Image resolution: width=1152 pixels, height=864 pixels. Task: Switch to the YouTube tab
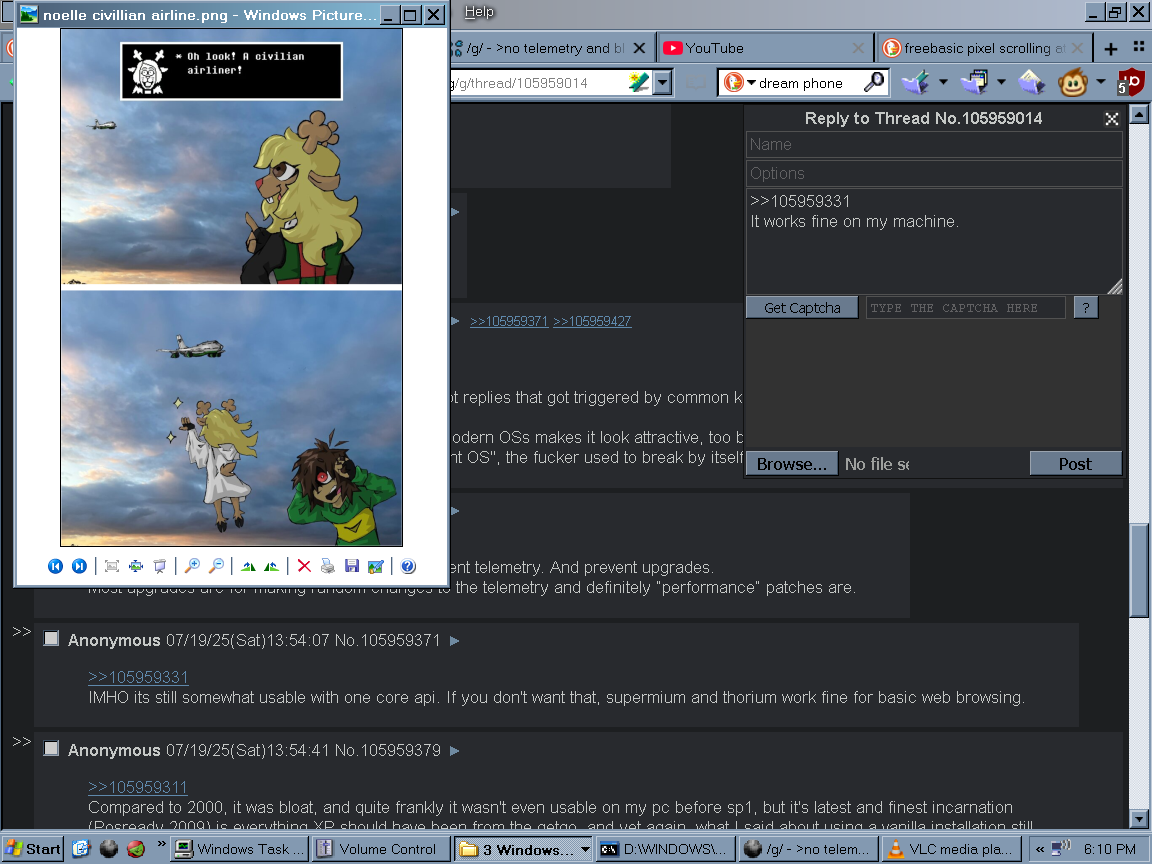tap(764, 48)
